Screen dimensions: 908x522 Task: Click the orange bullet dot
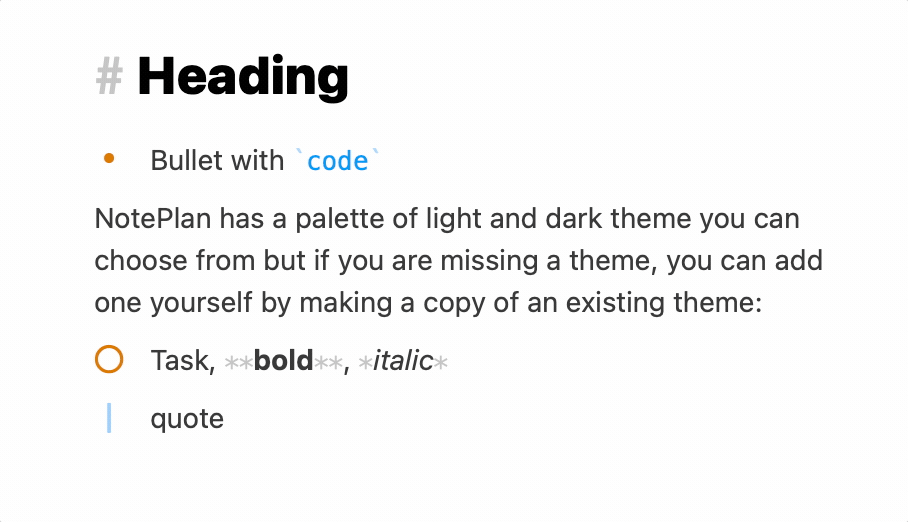tap(109, 158)
